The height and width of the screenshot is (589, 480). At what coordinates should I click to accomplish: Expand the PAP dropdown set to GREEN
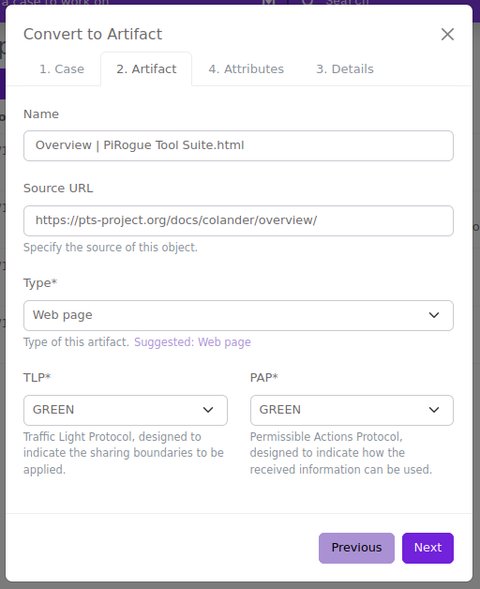click(352, 410)
